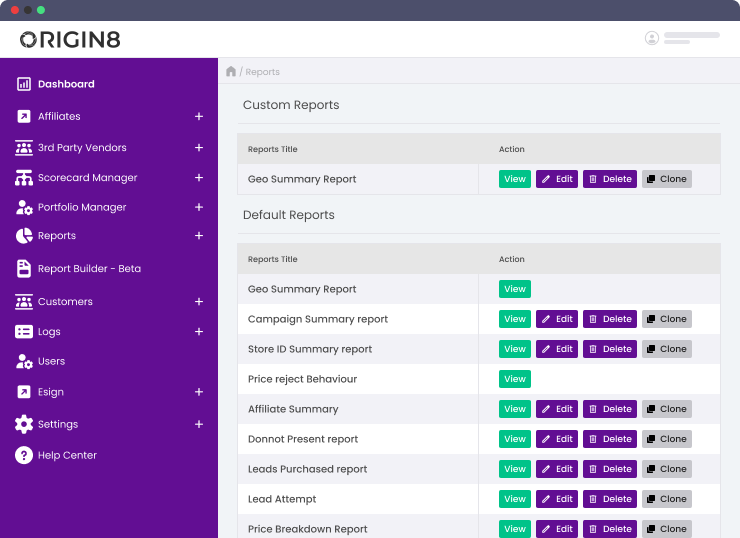This screenshot has width=740, height=538.
Task: Click the Scorecard Manager hierarchy icon
Action: click(24, 178)
